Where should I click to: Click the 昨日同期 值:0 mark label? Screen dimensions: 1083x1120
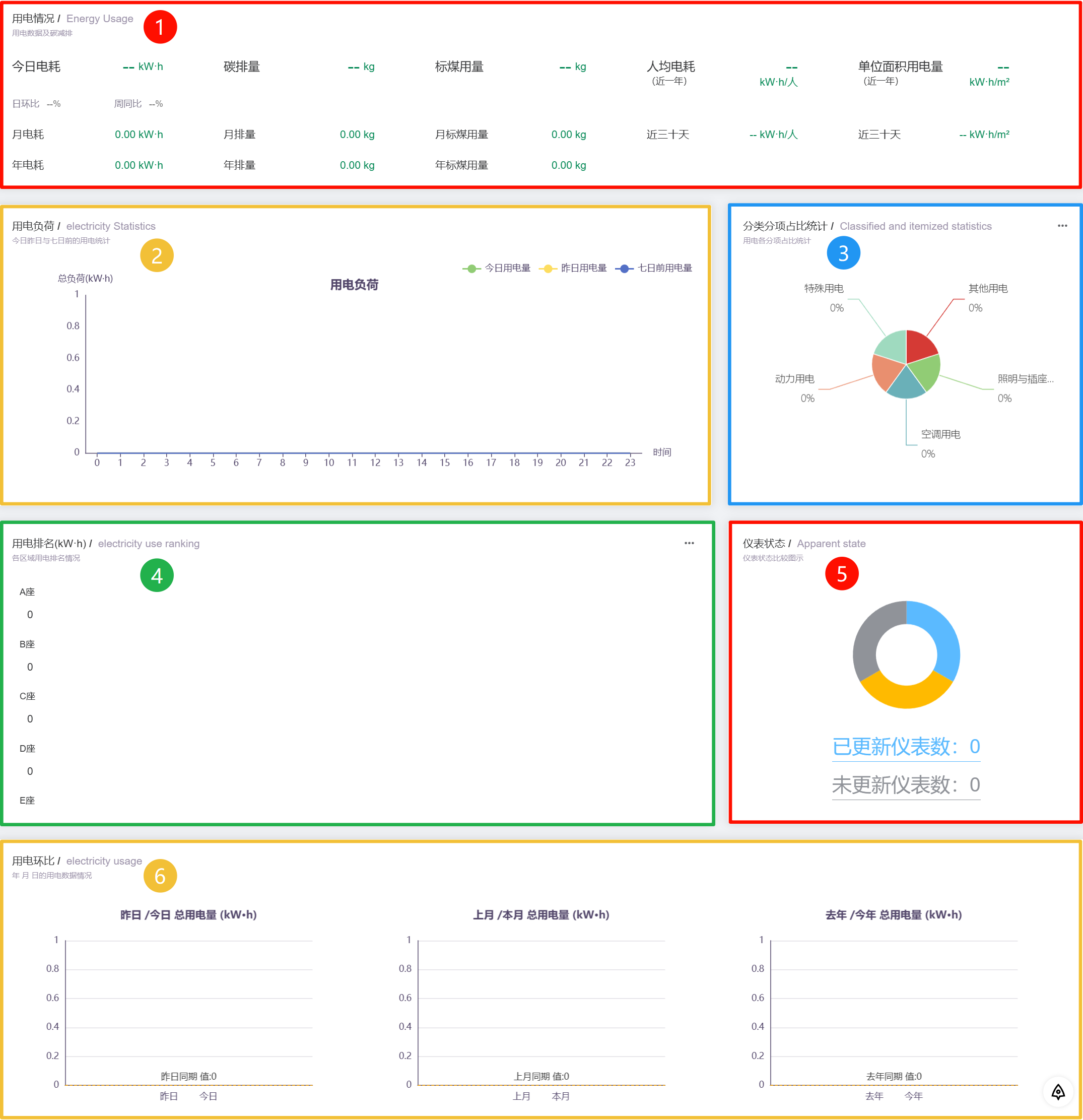[188, 1077]
